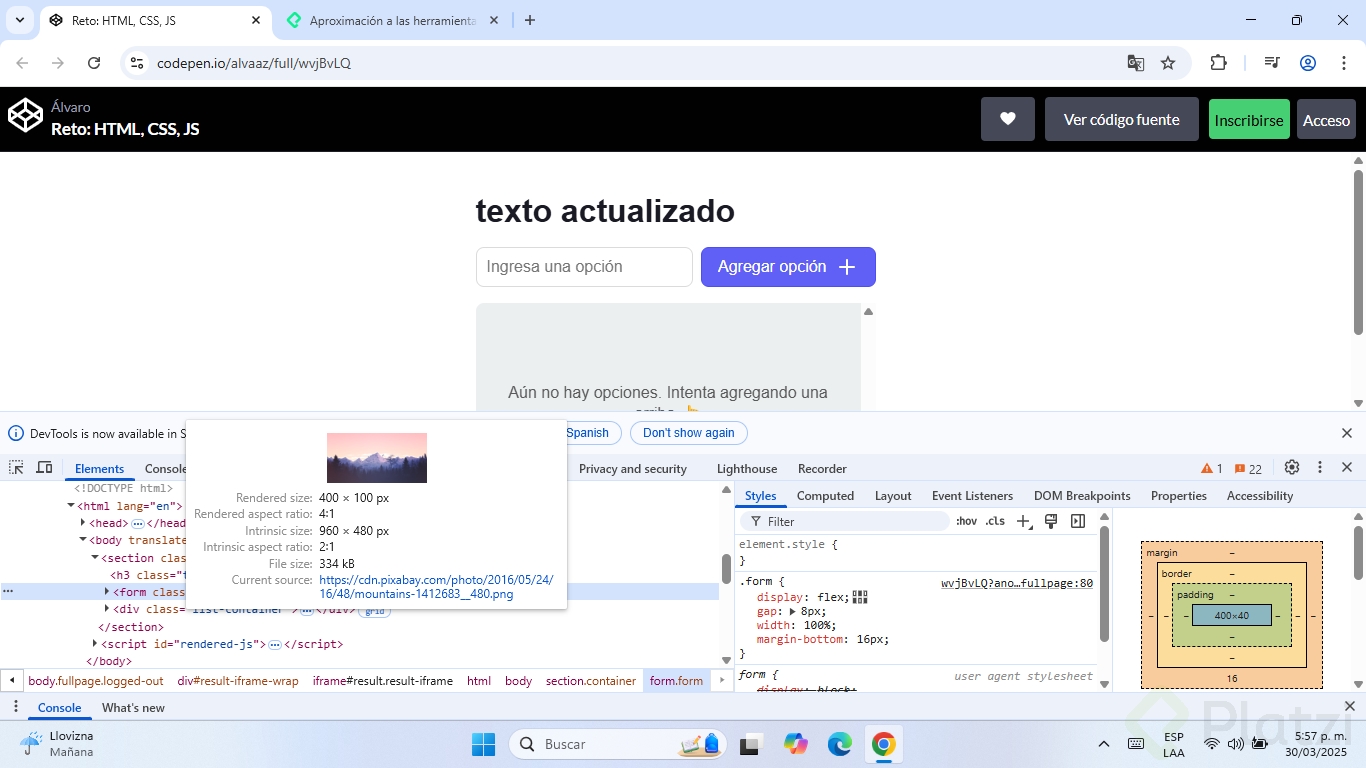This screenshot has height=768, width=1366.
Task: Switch to the Layout tab
Action: [893, 496]
